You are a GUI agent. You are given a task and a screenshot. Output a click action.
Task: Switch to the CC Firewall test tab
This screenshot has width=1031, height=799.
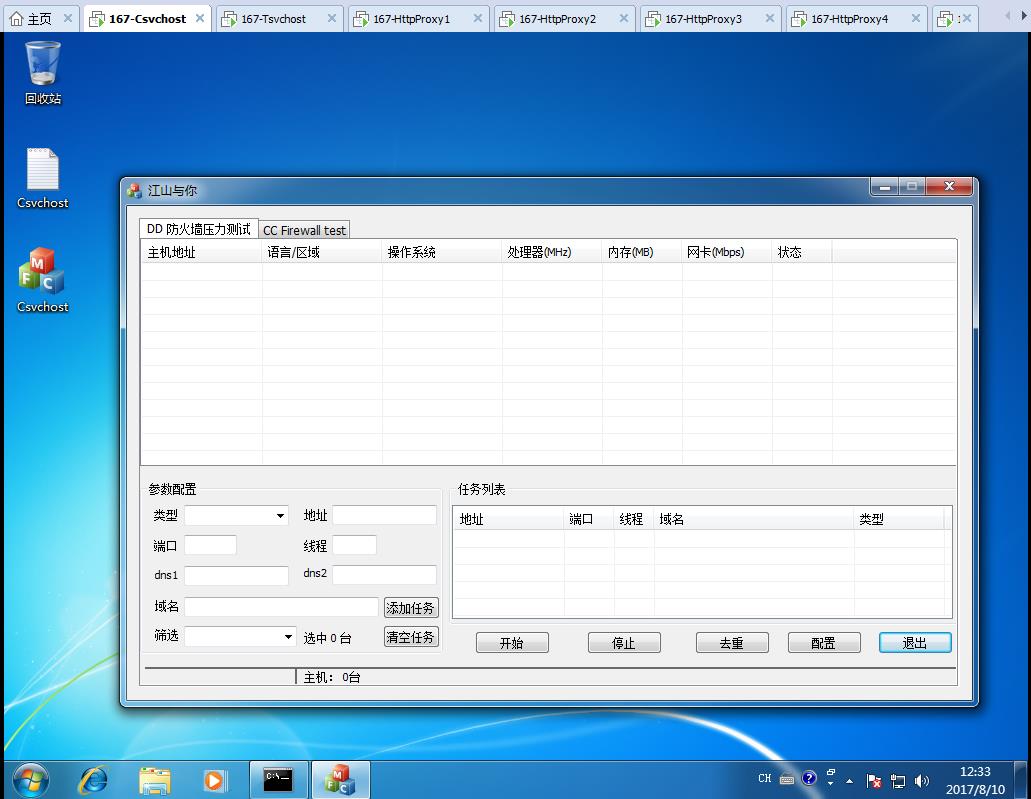[304, 230]
